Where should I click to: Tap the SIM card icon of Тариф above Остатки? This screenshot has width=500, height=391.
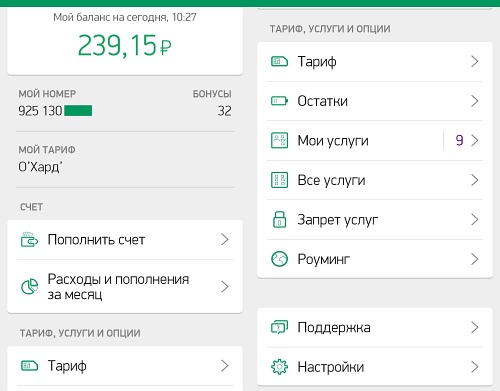point(279,62)
